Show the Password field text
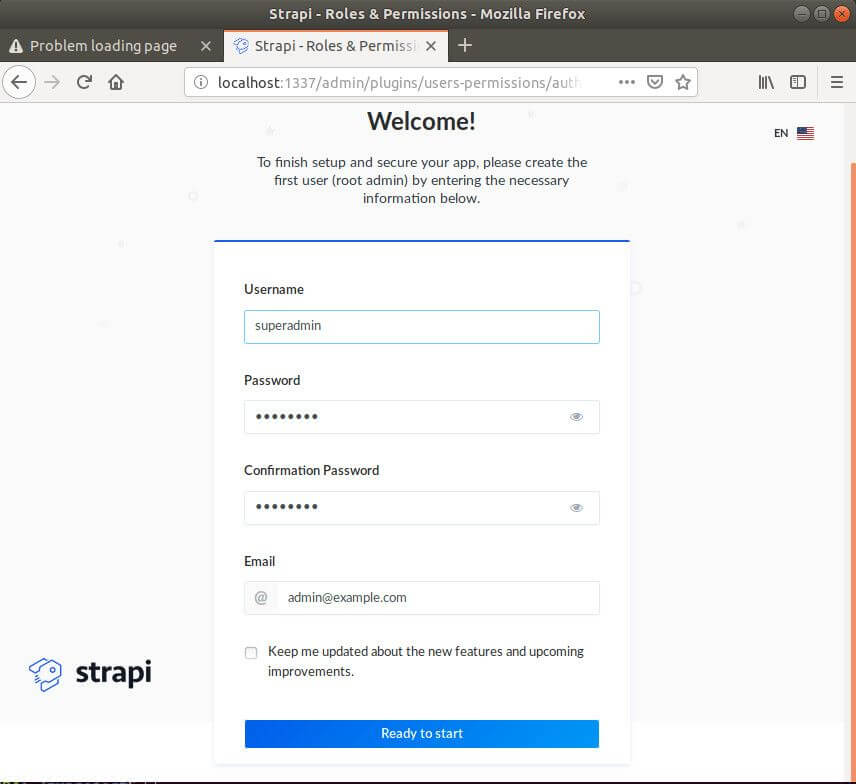856x784 pixels. point(576,417)
